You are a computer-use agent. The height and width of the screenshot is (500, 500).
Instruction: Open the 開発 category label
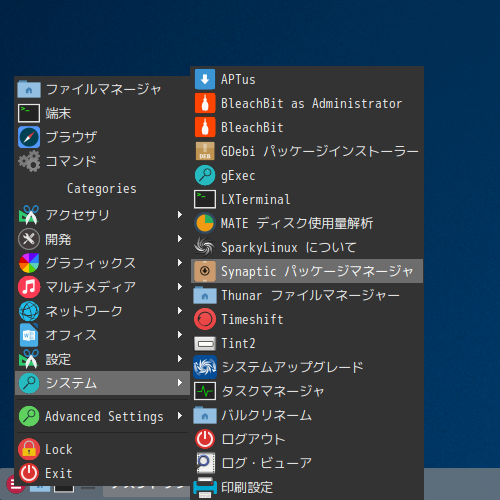point(58,239)
